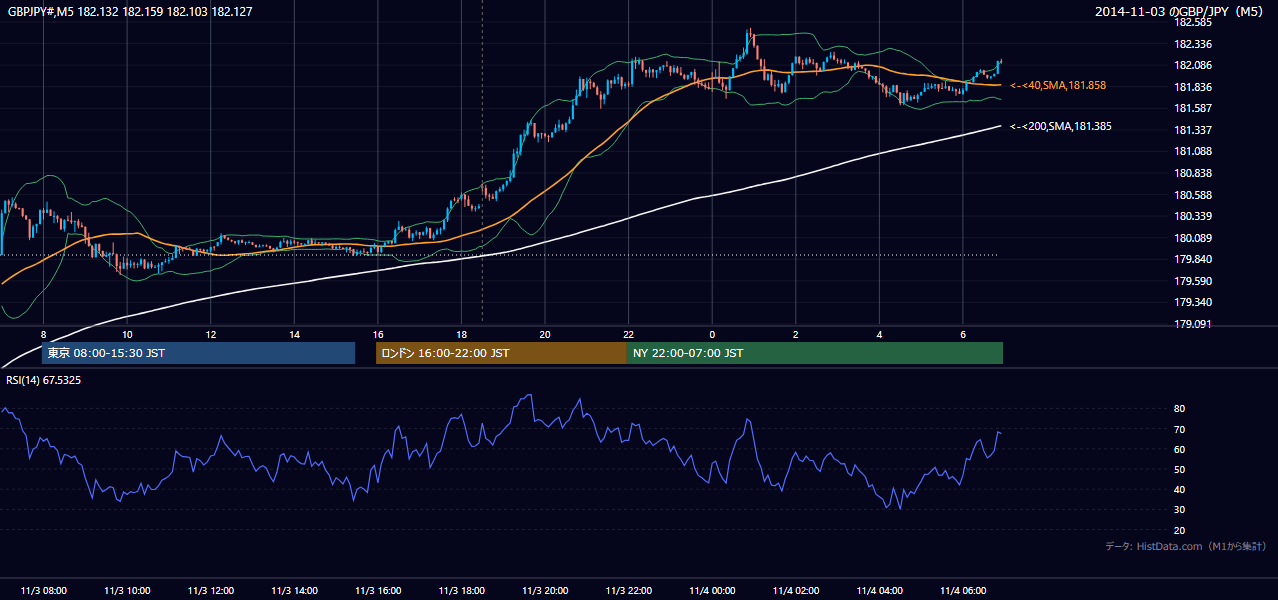Click the RSI 40 level label
Image resolution: width=1278 pixels, height=600 pixels.
1179,489
